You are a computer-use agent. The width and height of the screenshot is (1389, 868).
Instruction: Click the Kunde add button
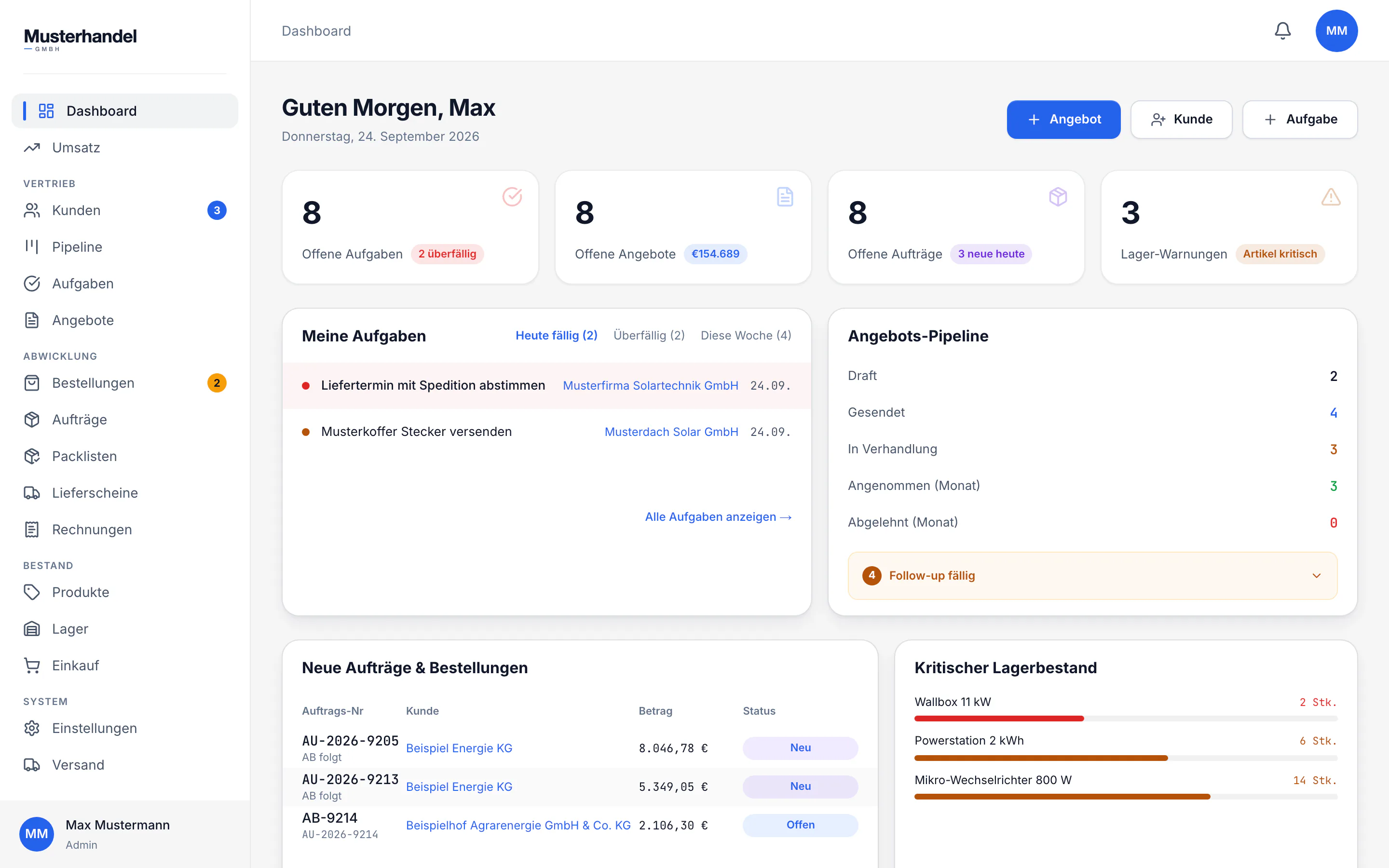1181,120
